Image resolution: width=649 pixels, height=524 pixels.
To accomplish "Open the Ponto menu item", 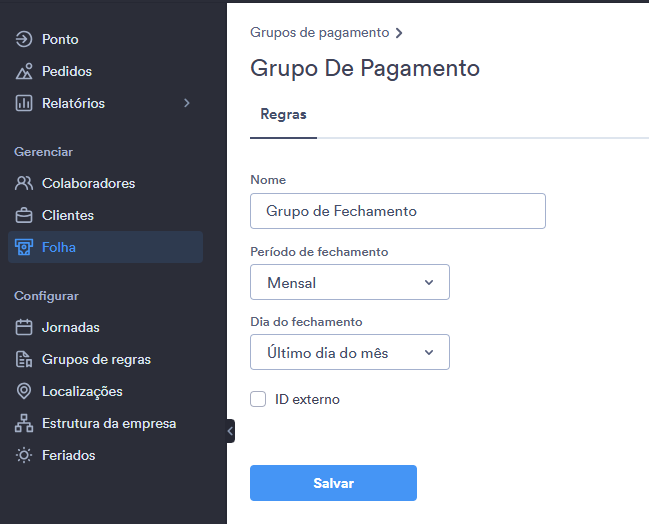I will click(106, 39).
